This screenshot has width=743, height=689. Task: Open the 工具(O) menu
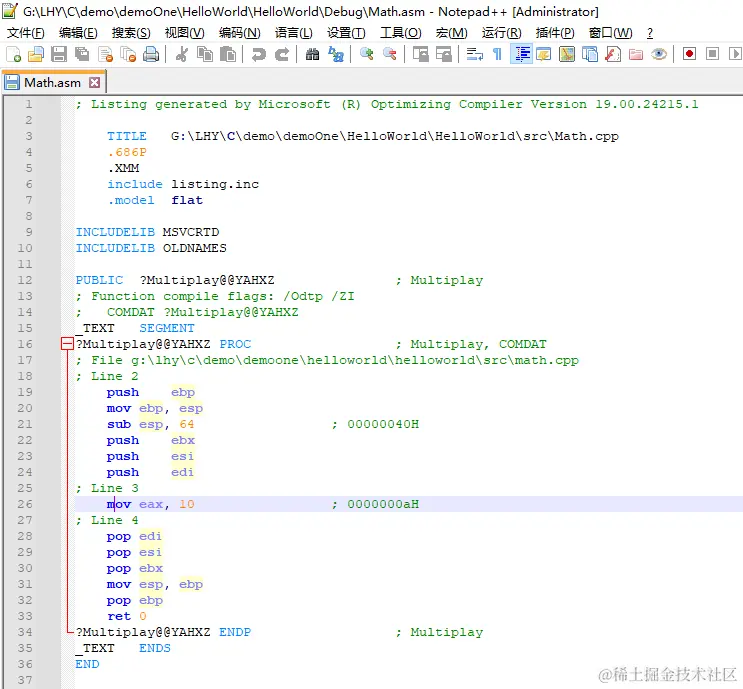tap(400, 33)
